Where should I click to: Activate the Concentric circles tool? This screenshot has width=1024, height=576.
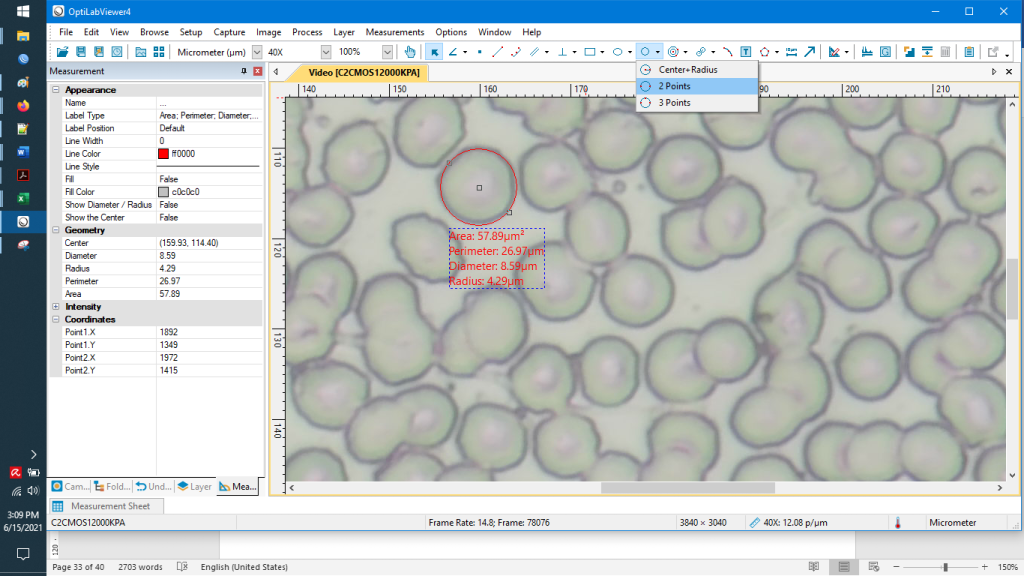click(673, 52)
